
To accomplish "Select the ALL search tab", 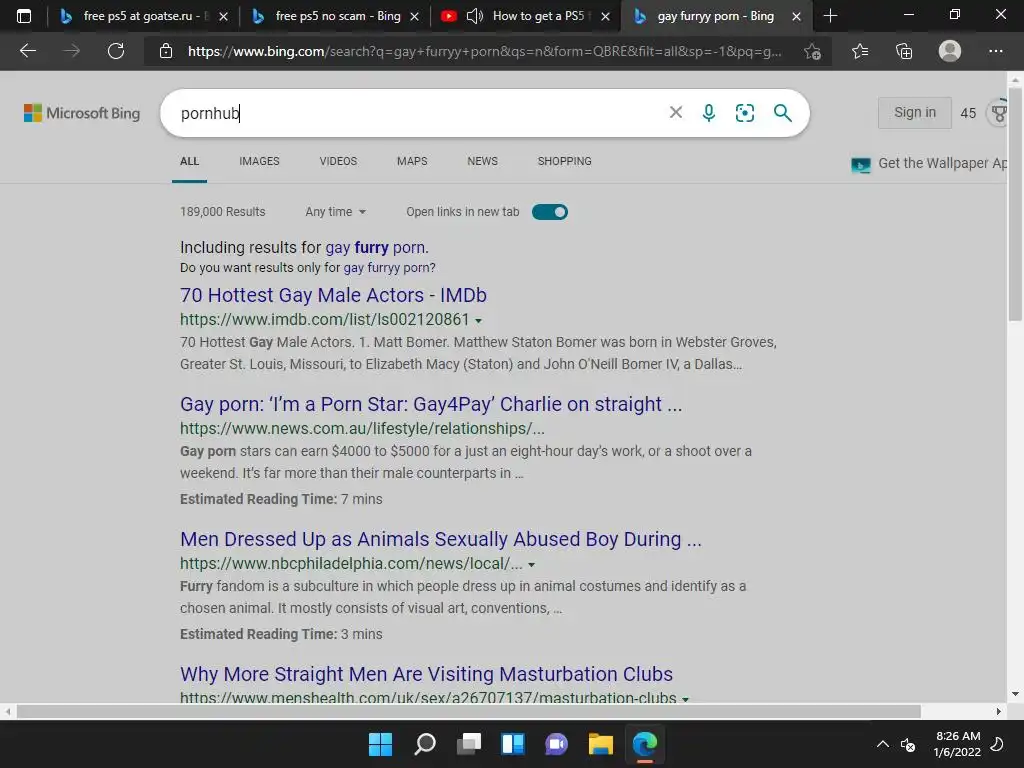I will 189,161.
